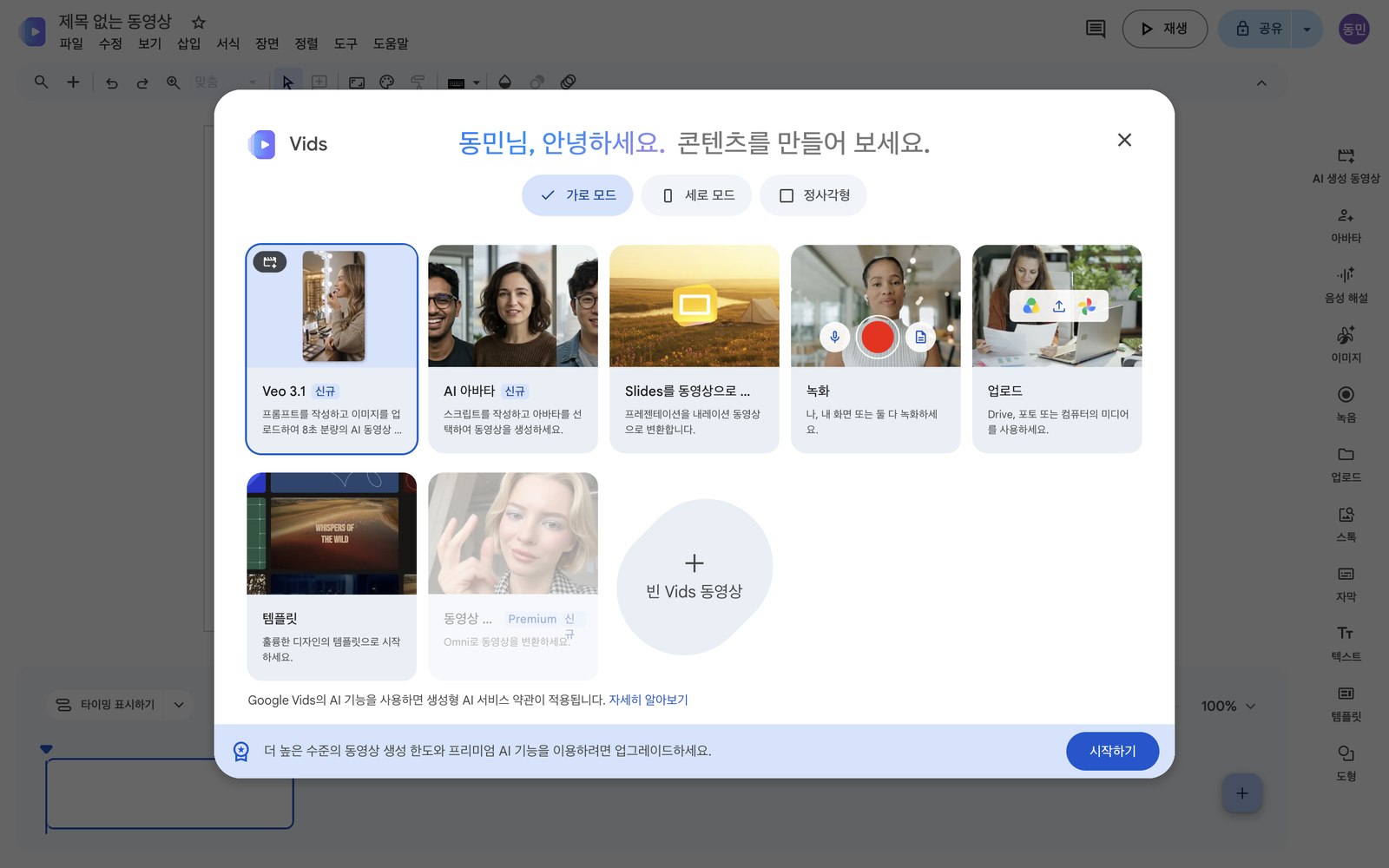Click the 타이밍 표시하기 button
This screenshot has height=868, width=1389.
tap(106, 705)
